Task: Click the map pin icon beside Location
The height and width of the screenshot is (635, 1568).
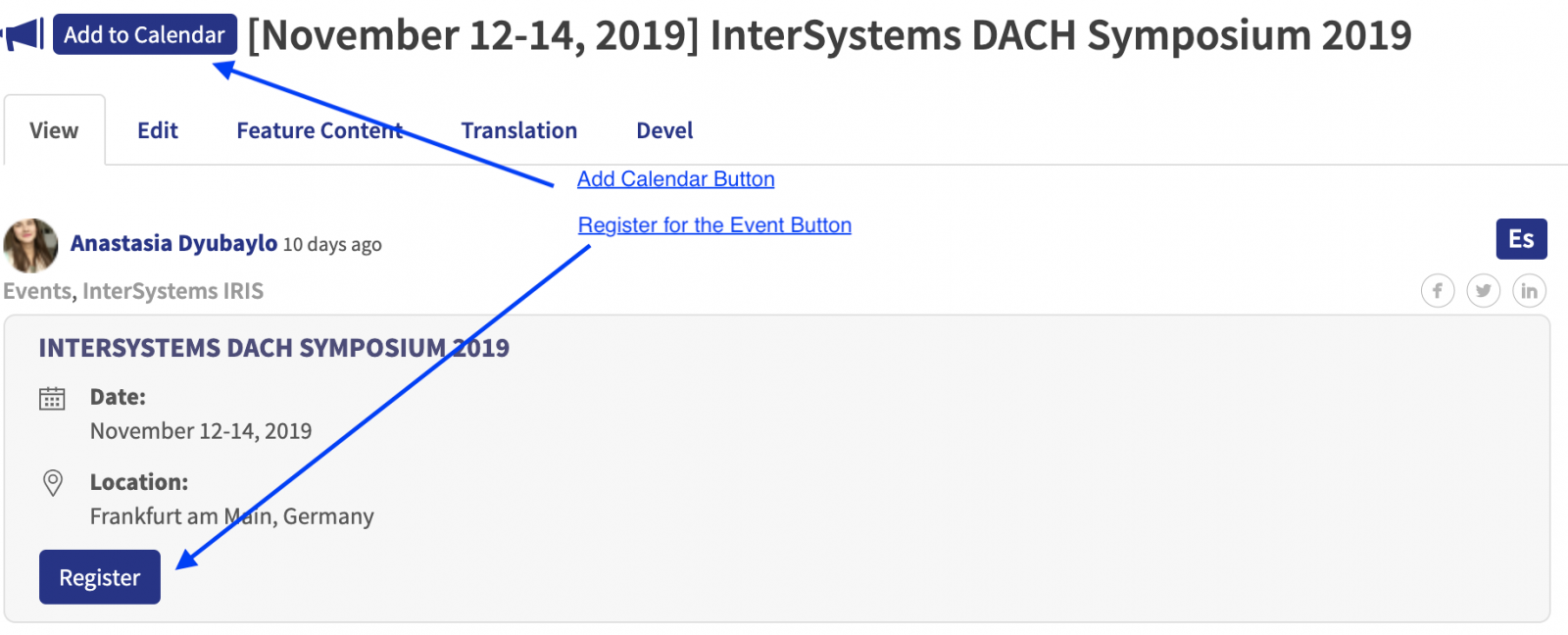Action: 53,482
